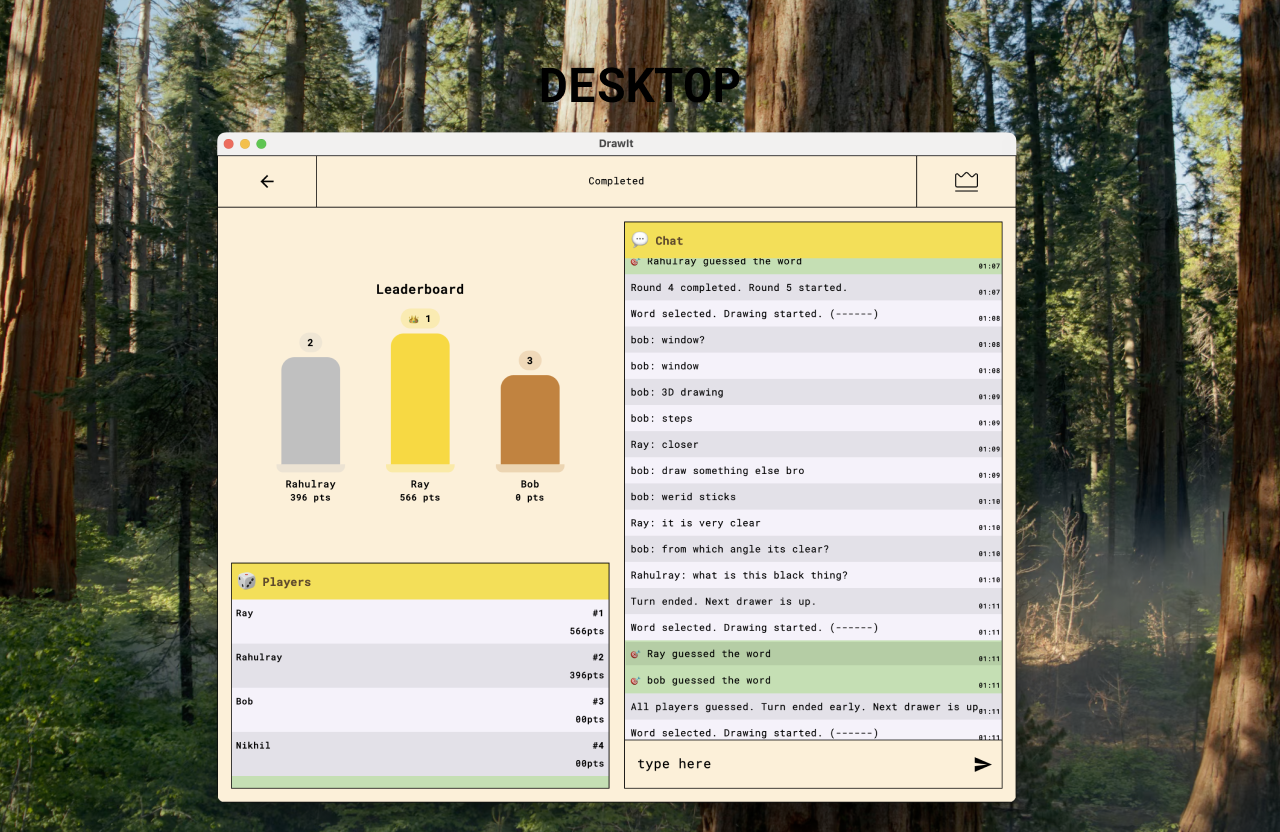Minimize the DrawIt window with yellow button
This screenshot has height=832, width=1280.
coord(245,144)
